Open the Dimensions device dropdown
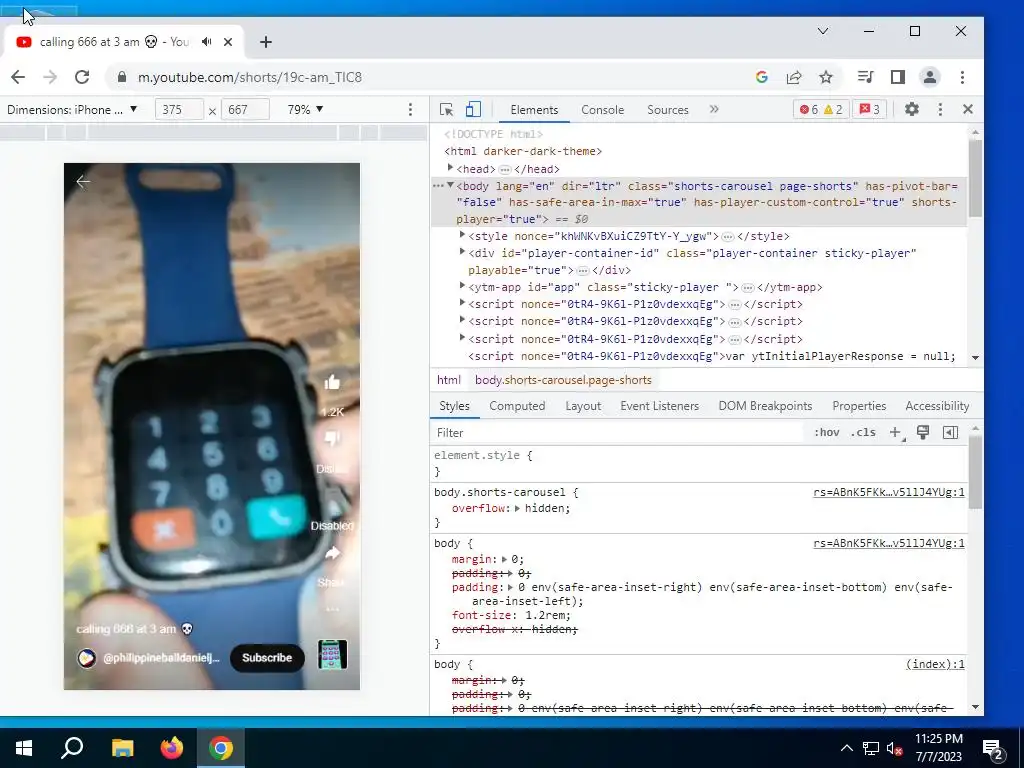 pos(72,110)
